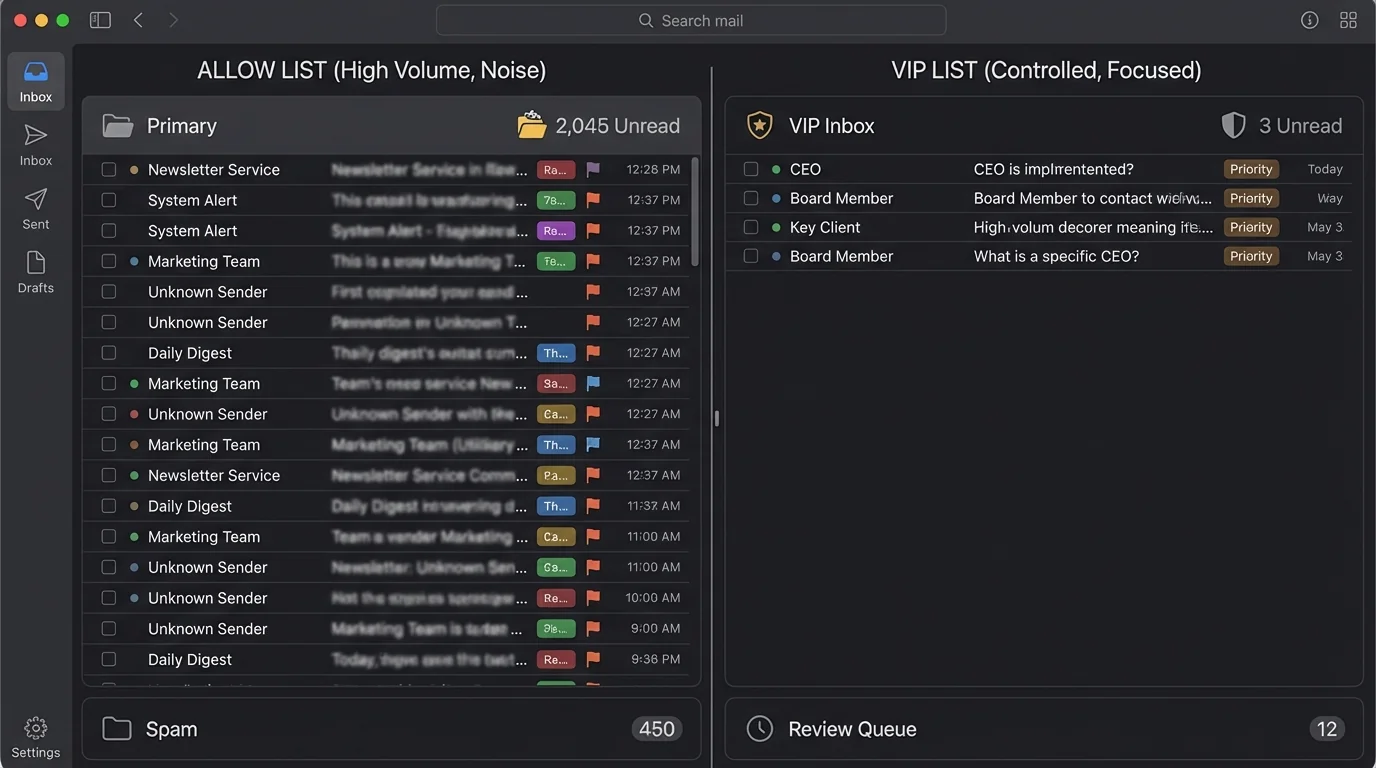The width and height of the screenshot is (1376, 768).
Task: Click the back navigation arrow in the toolbar
Action: 138,19
